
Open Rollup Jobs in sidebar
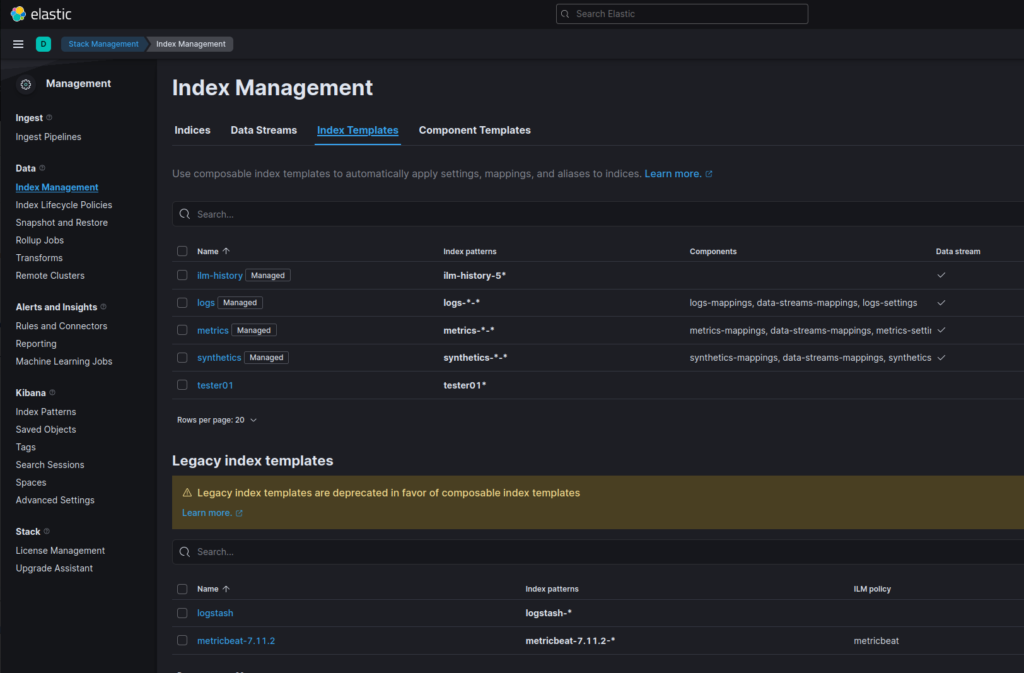pyautogui.click(x=40, y=240)
